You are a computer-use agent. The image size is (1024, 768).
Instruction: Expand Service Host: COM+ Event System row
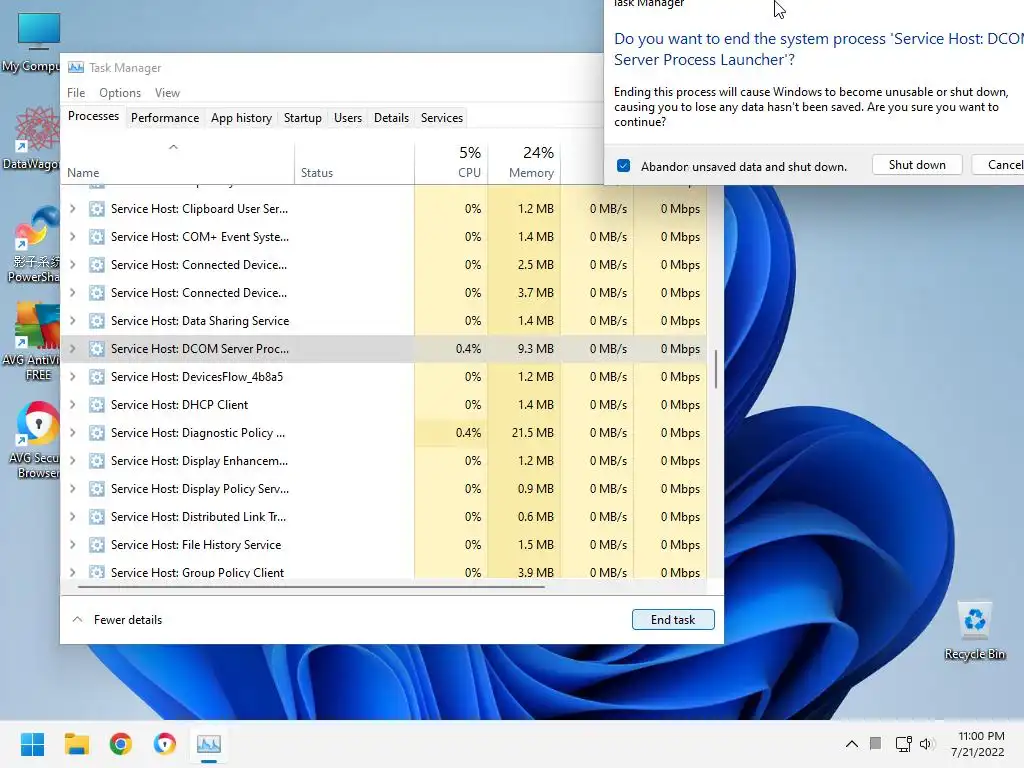72,237
